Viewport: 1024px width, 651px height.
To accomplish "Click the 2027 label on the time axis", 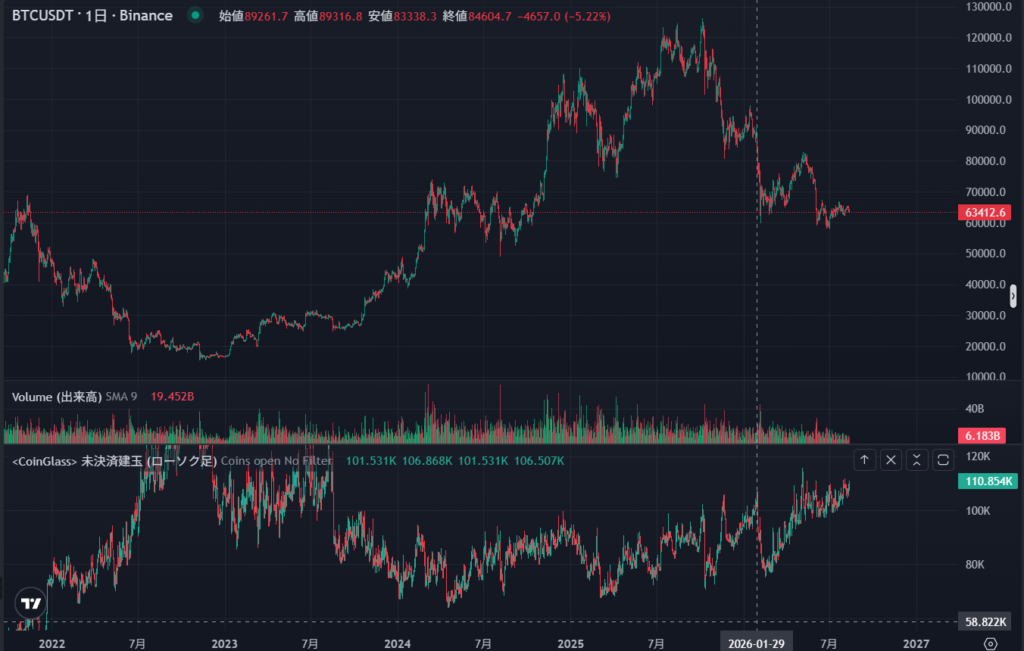I will click(x=916, y=644).
